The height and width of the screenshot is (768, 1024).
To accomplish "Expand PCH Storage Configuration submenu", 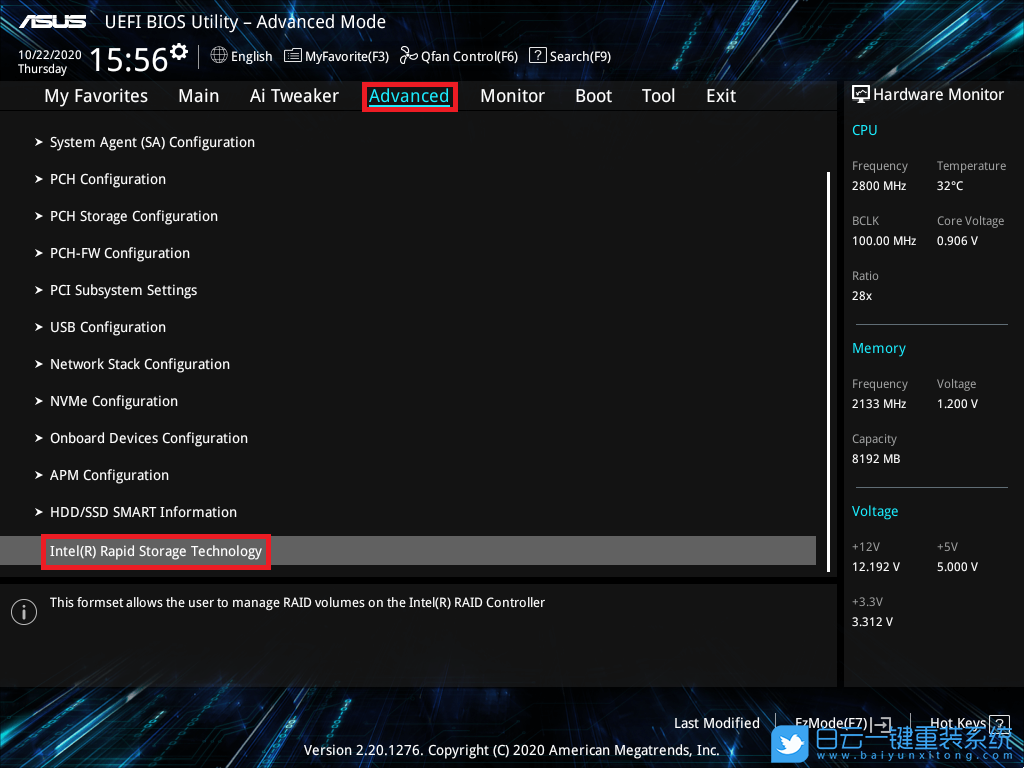I will [x=133, y=216].
